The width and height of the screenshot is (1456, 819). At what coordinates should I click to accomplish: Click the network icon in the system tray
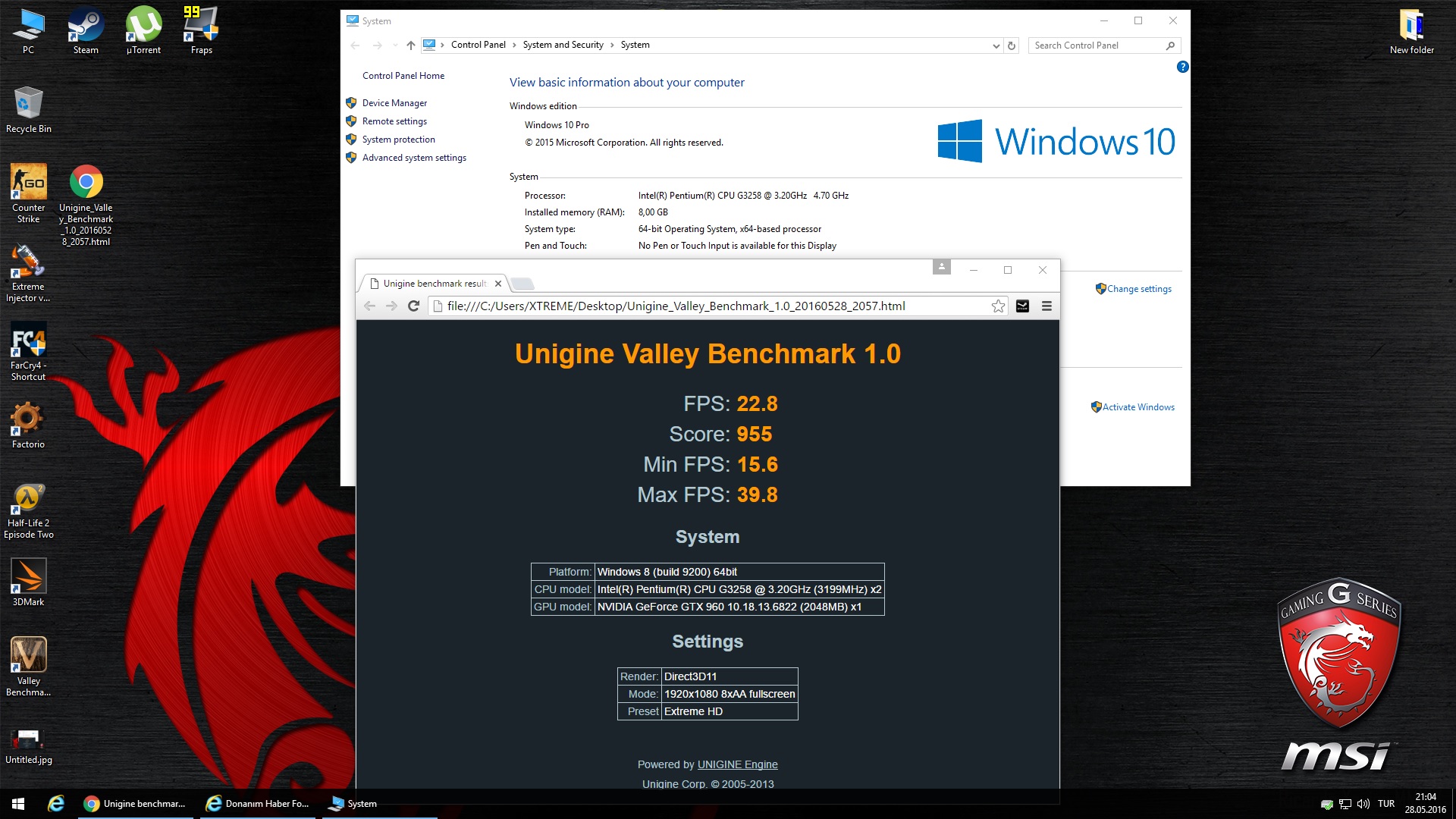(1345, 804)
